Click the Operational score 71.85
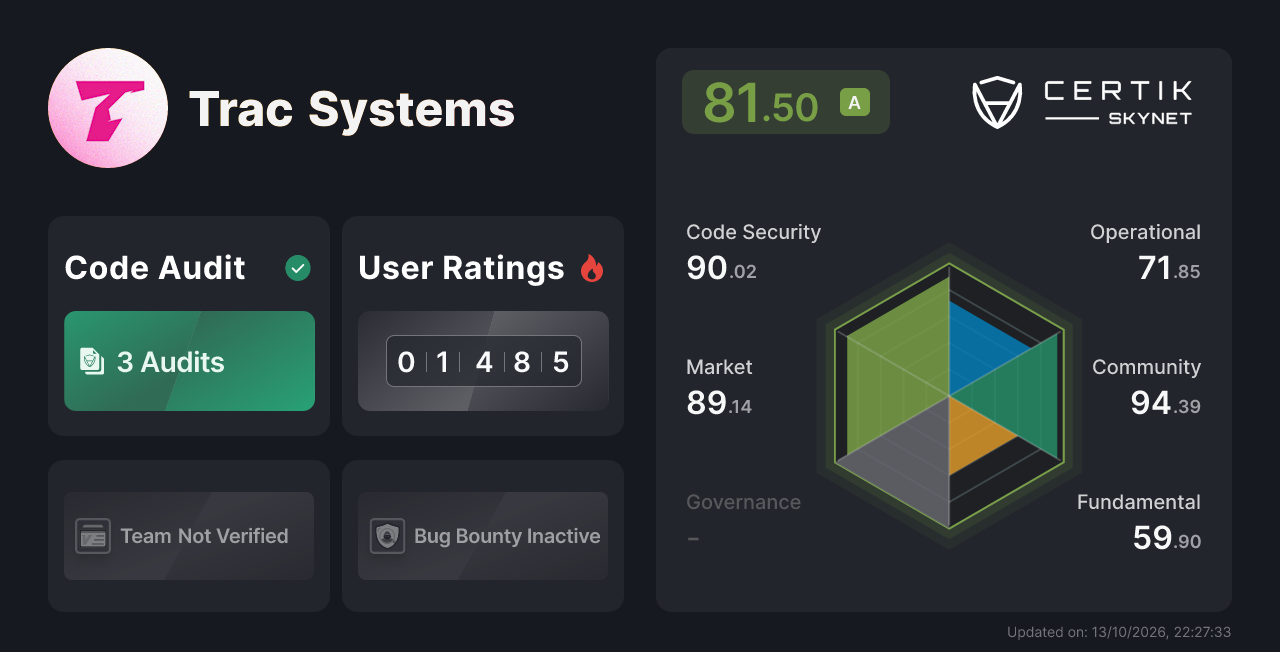Image resolution: width=1280 pixels, height=652 pixels. pyautogui.click(x=1169, y=268)
